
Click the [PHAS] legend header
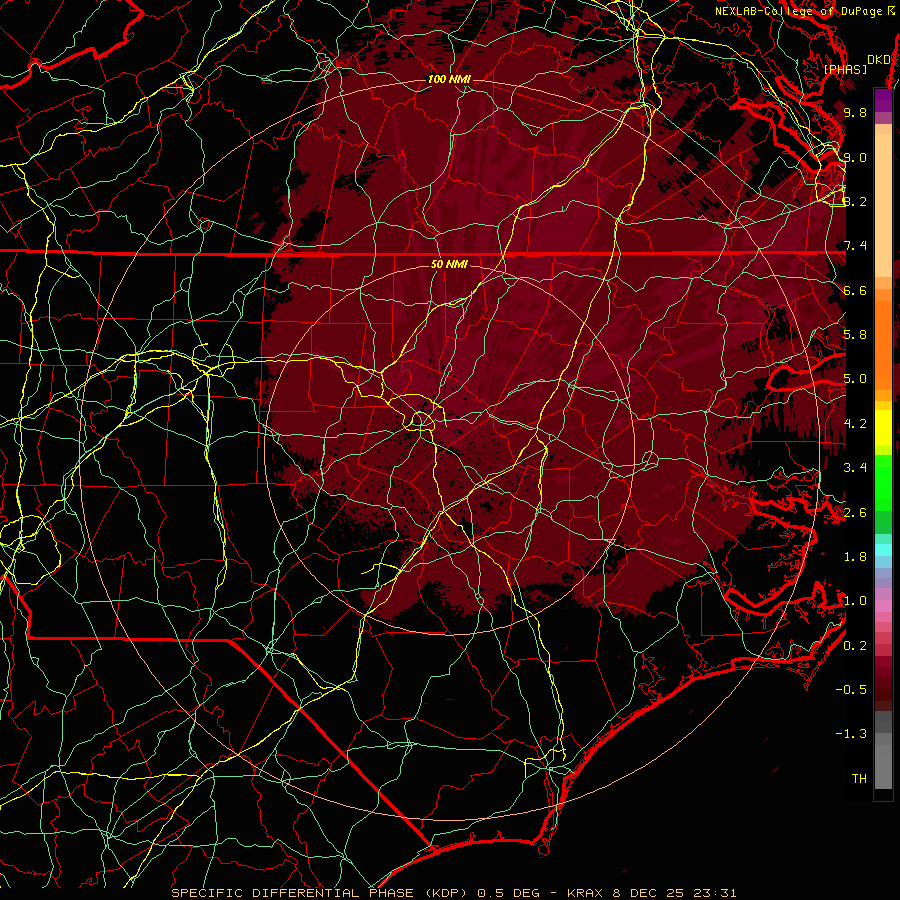(x=845, y=69)
